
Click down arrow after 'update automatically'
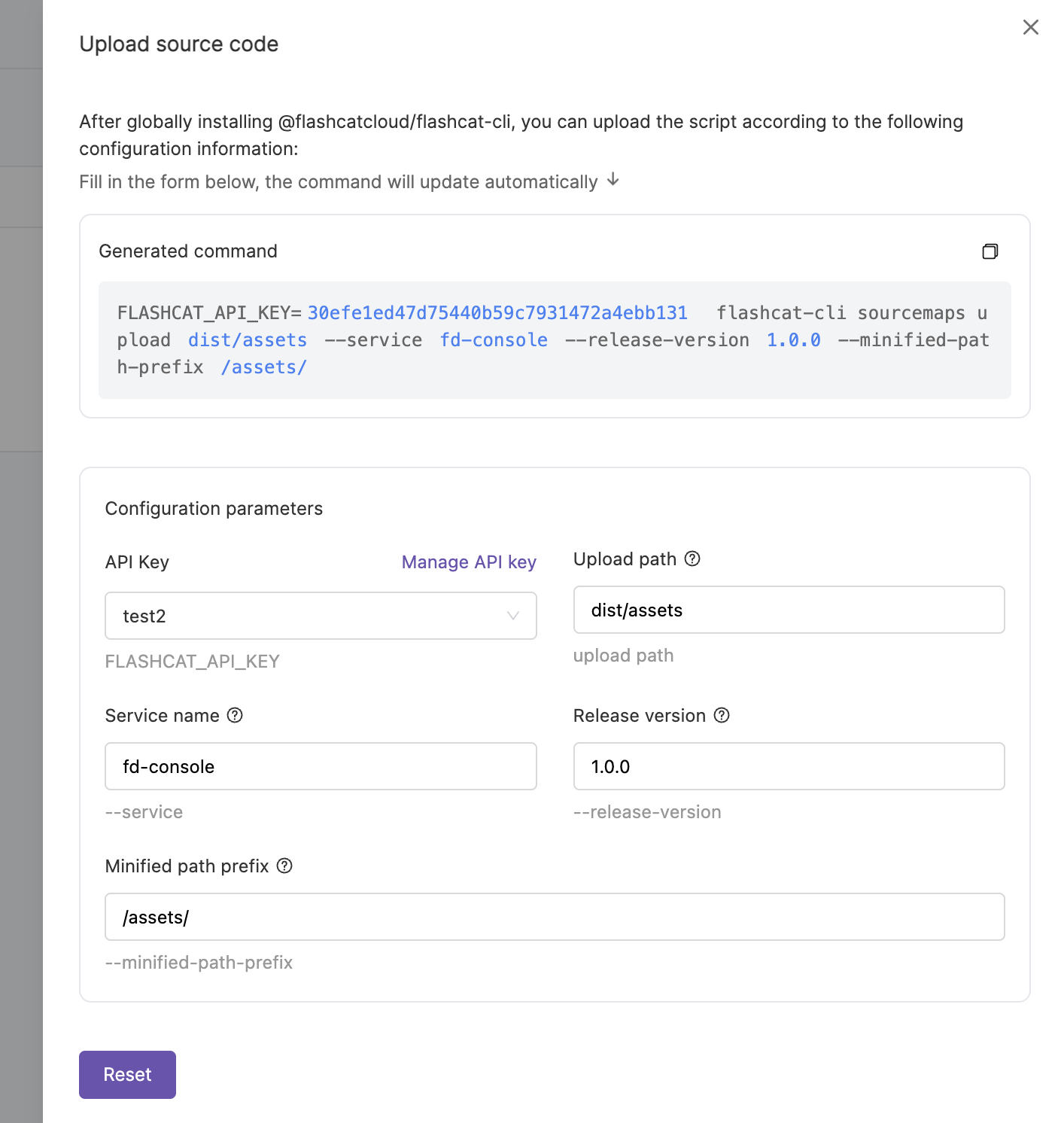coord(613,179)
